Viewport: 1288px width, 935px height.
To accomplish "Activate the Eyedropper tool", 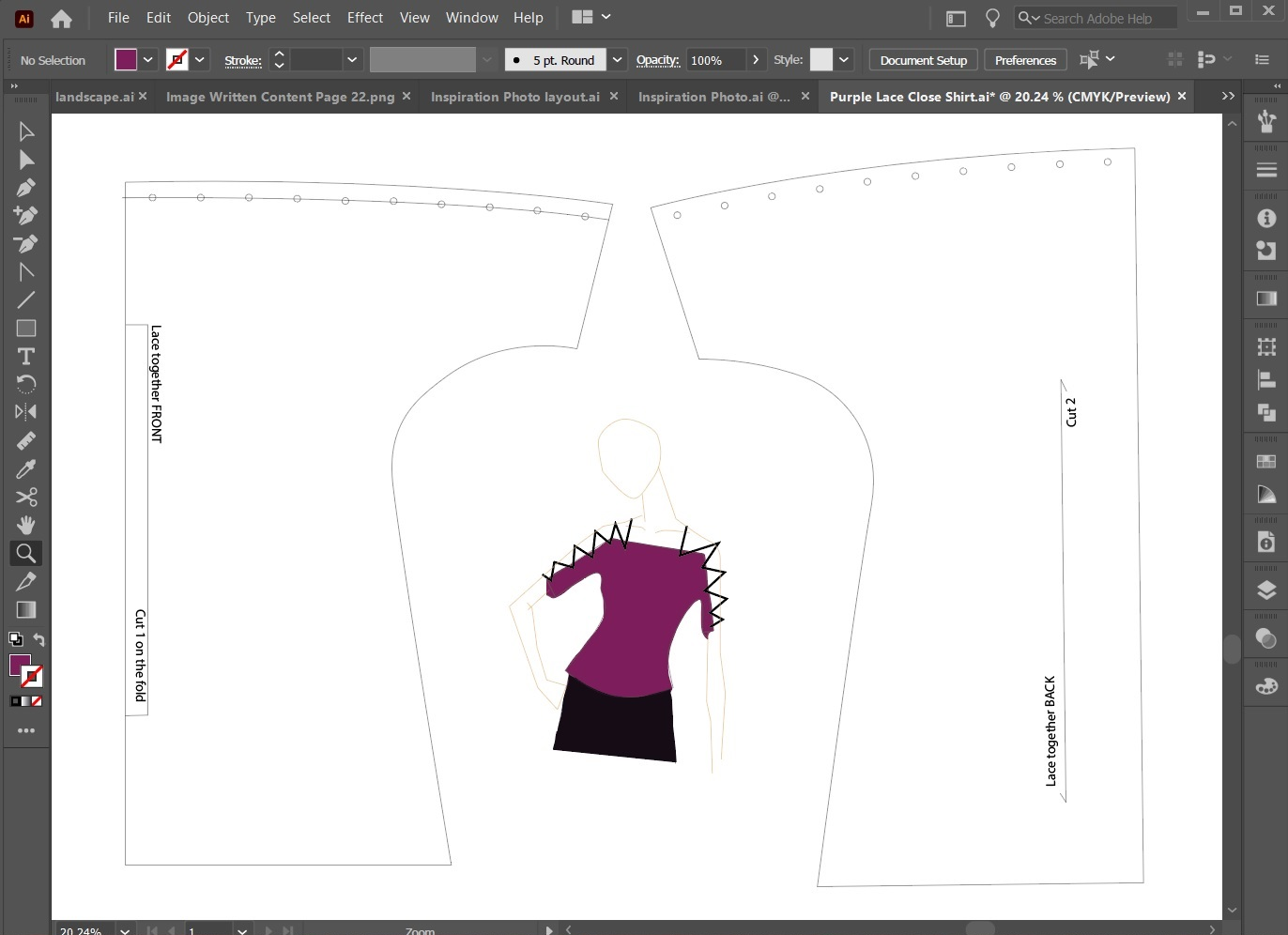I will click(26, 468).
